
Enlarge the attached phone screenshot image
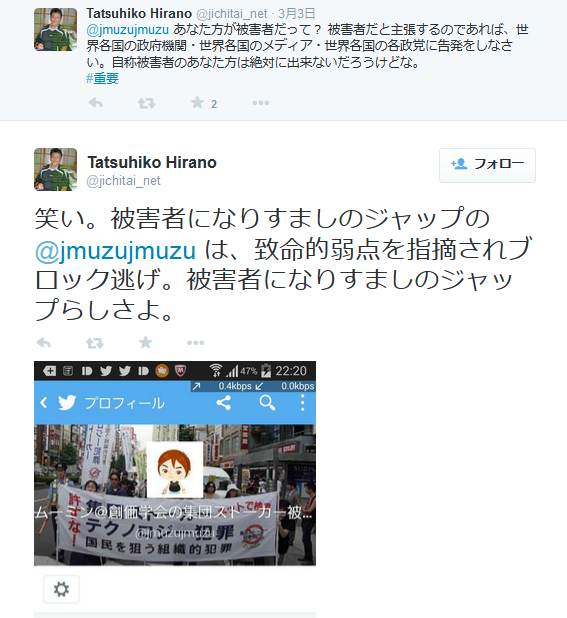click(x=175, y=463)
